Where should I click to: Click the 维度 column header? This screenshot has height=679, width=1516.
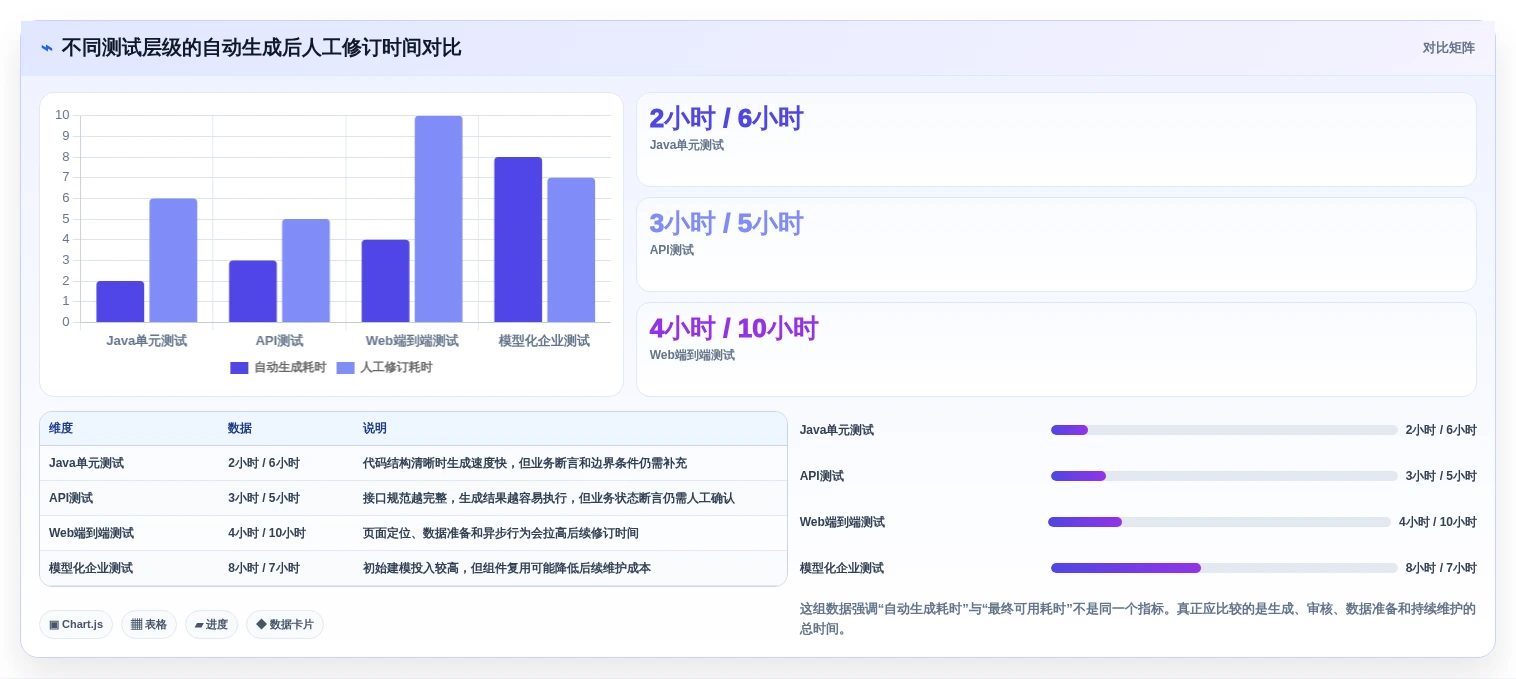(x=61, y=428)
